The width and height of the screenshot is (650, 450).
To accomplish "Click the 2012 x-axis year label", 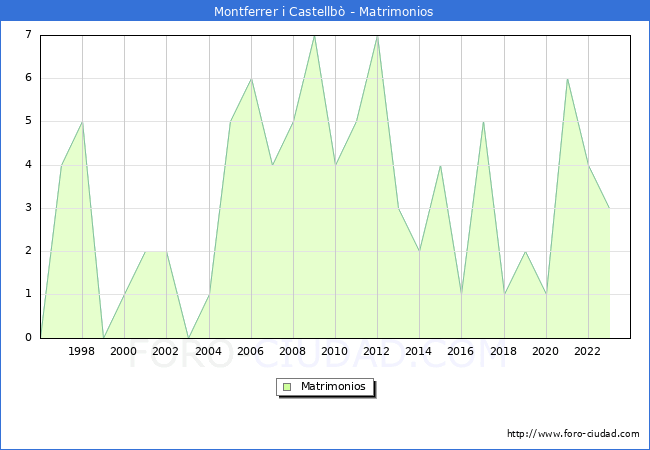I will pyautogui.click(x=377, y=351).
